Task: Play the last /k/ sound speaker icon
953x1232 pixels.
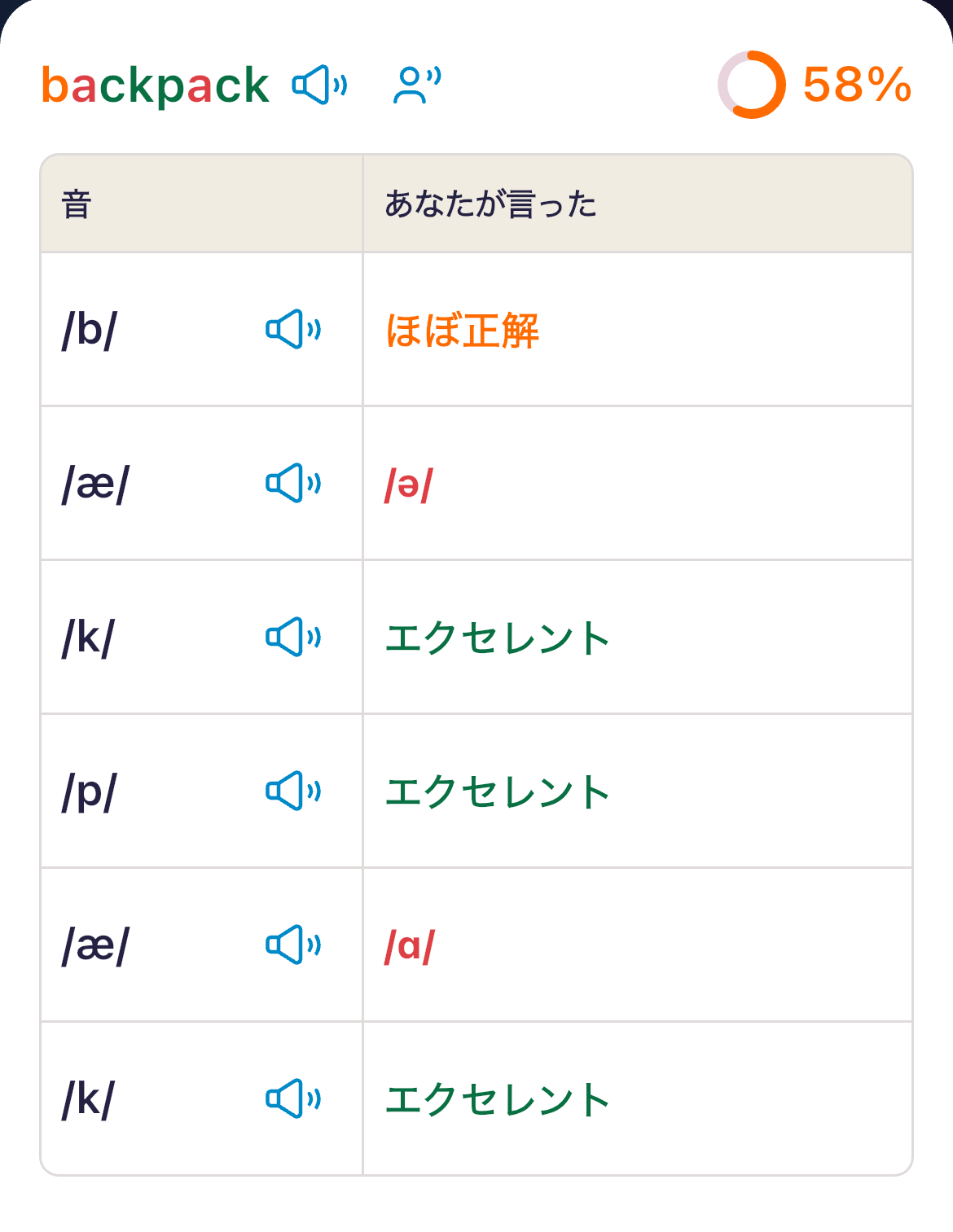Action: point(293,1098)
